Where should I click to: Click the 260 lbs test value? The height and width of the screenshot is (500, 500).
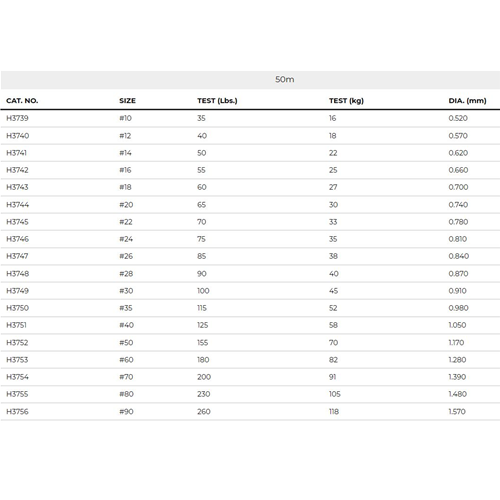pyautogui.click(x=204, y=412)
